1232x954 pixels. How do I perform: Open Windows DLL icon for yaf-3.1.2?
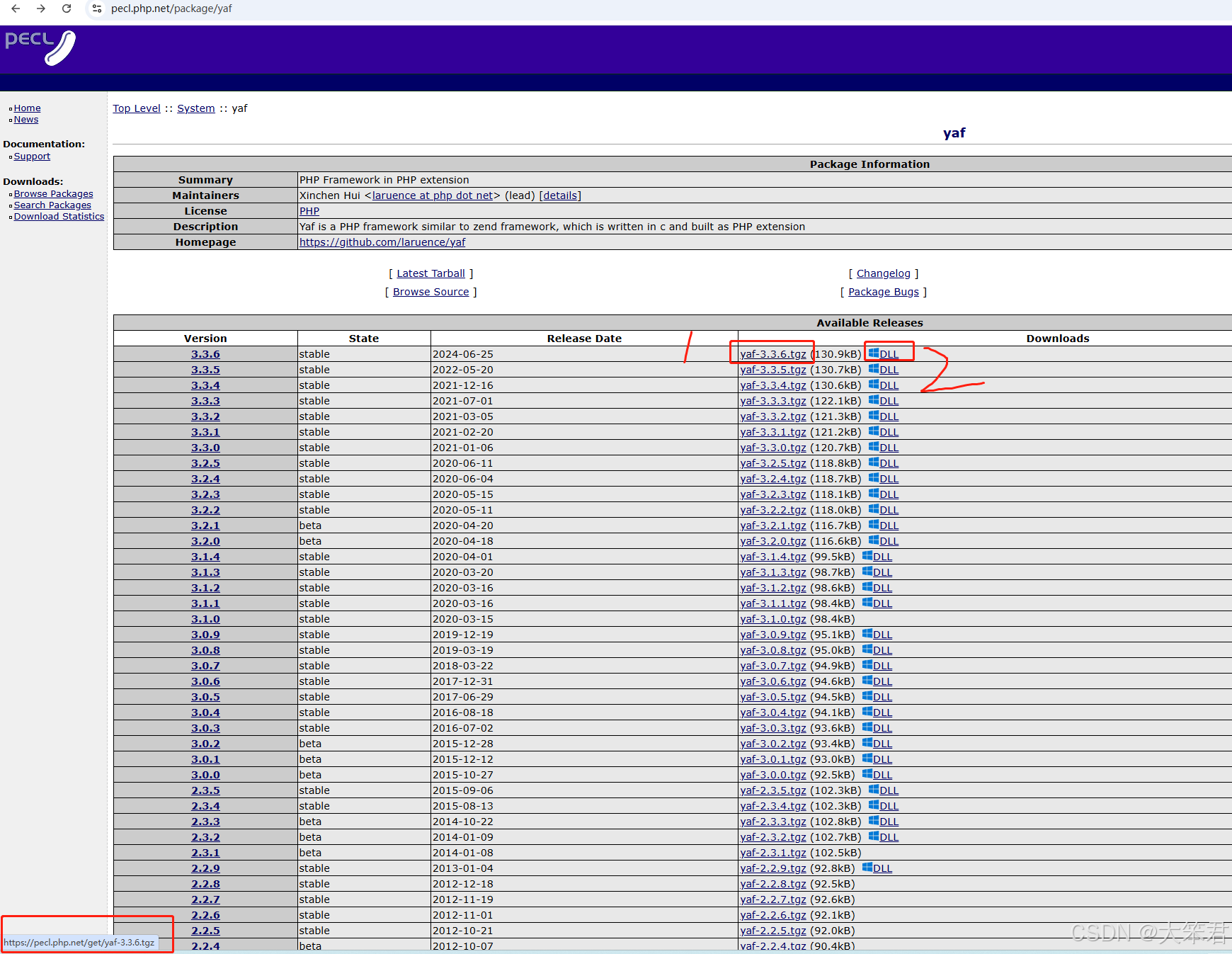tap(867, 587)
